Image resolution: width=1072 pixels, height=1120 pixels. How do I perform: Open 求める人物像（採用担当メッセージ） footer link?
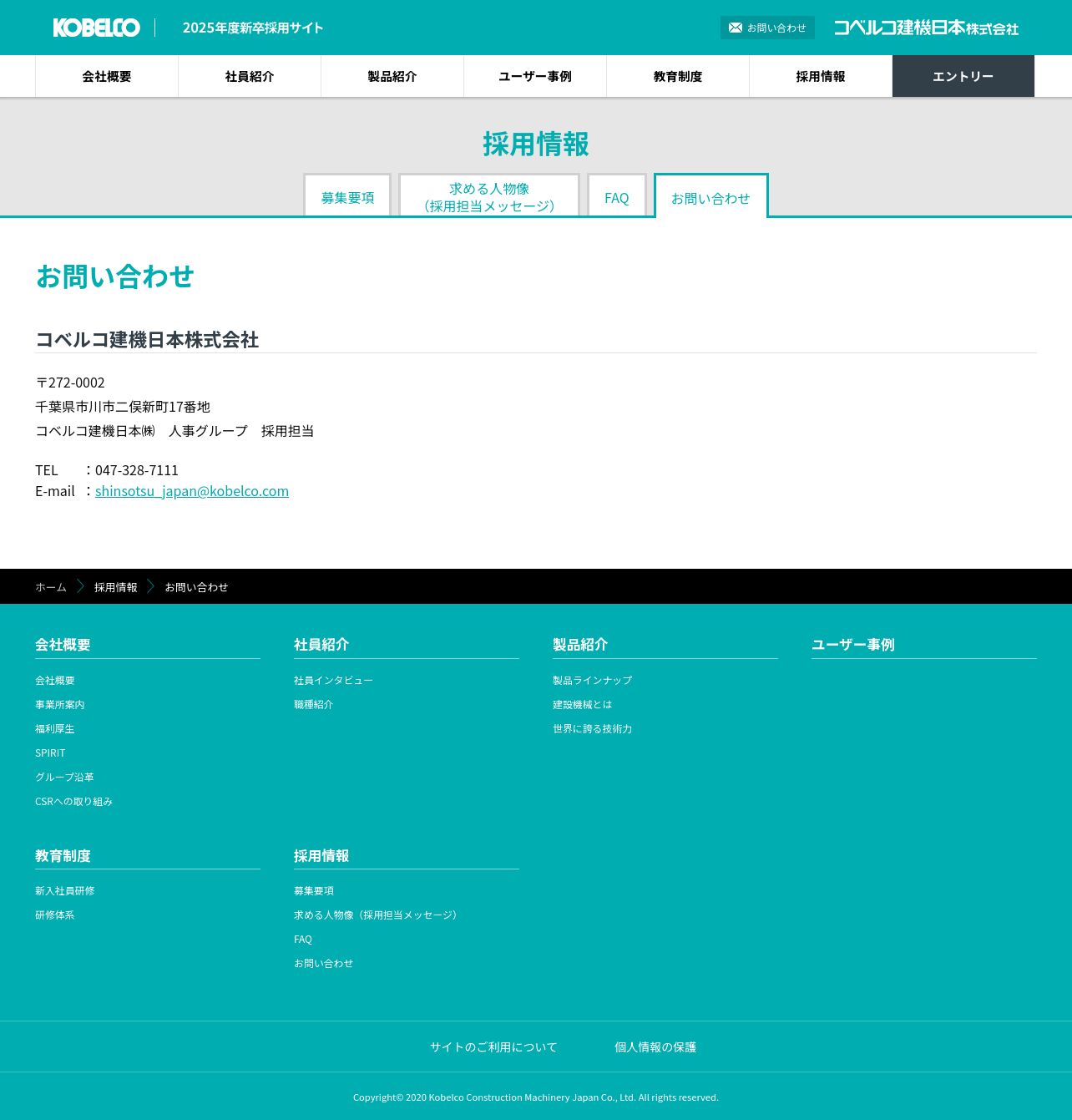(377, 915)
